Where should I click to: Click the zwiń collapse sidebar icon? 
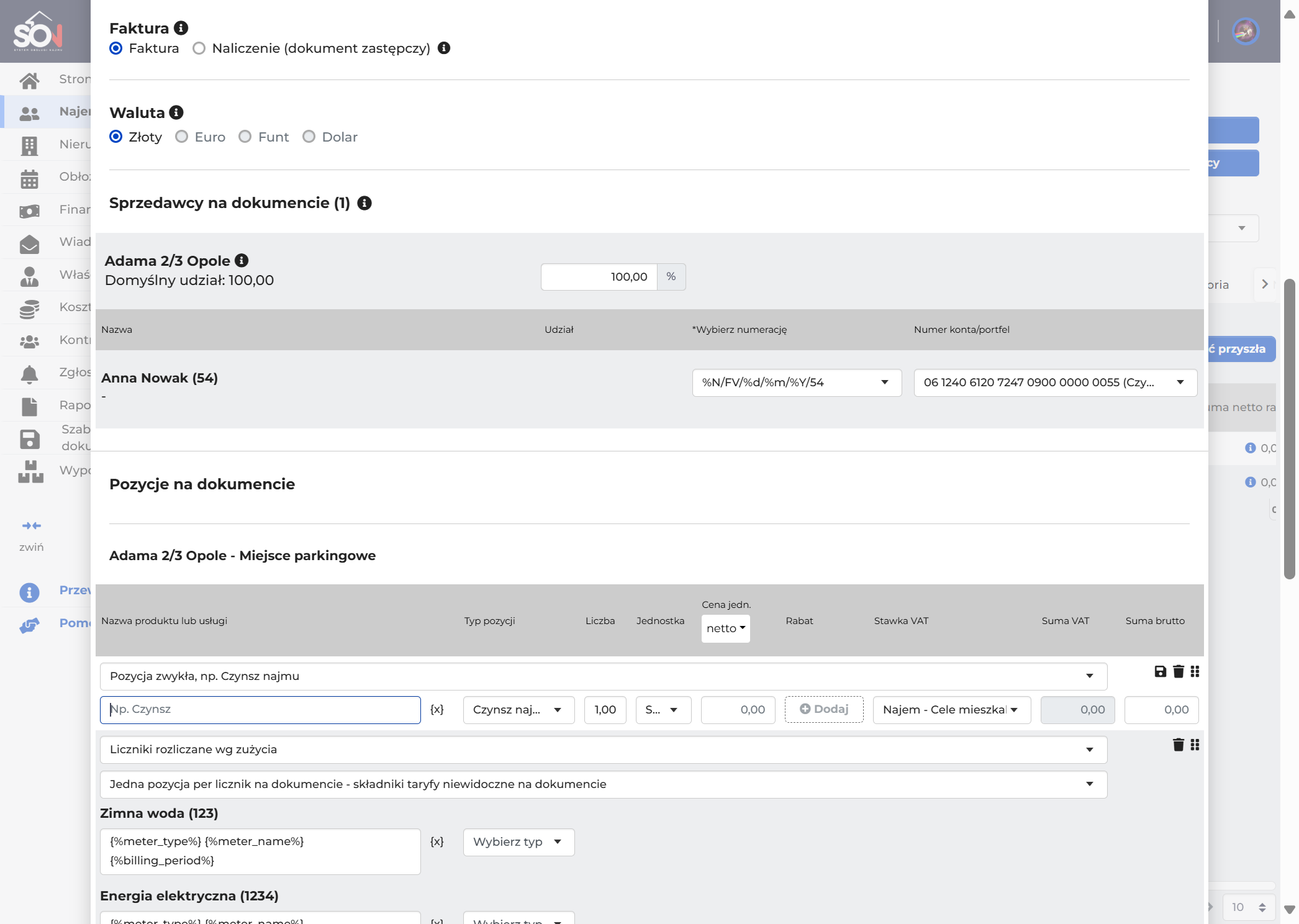31,526
